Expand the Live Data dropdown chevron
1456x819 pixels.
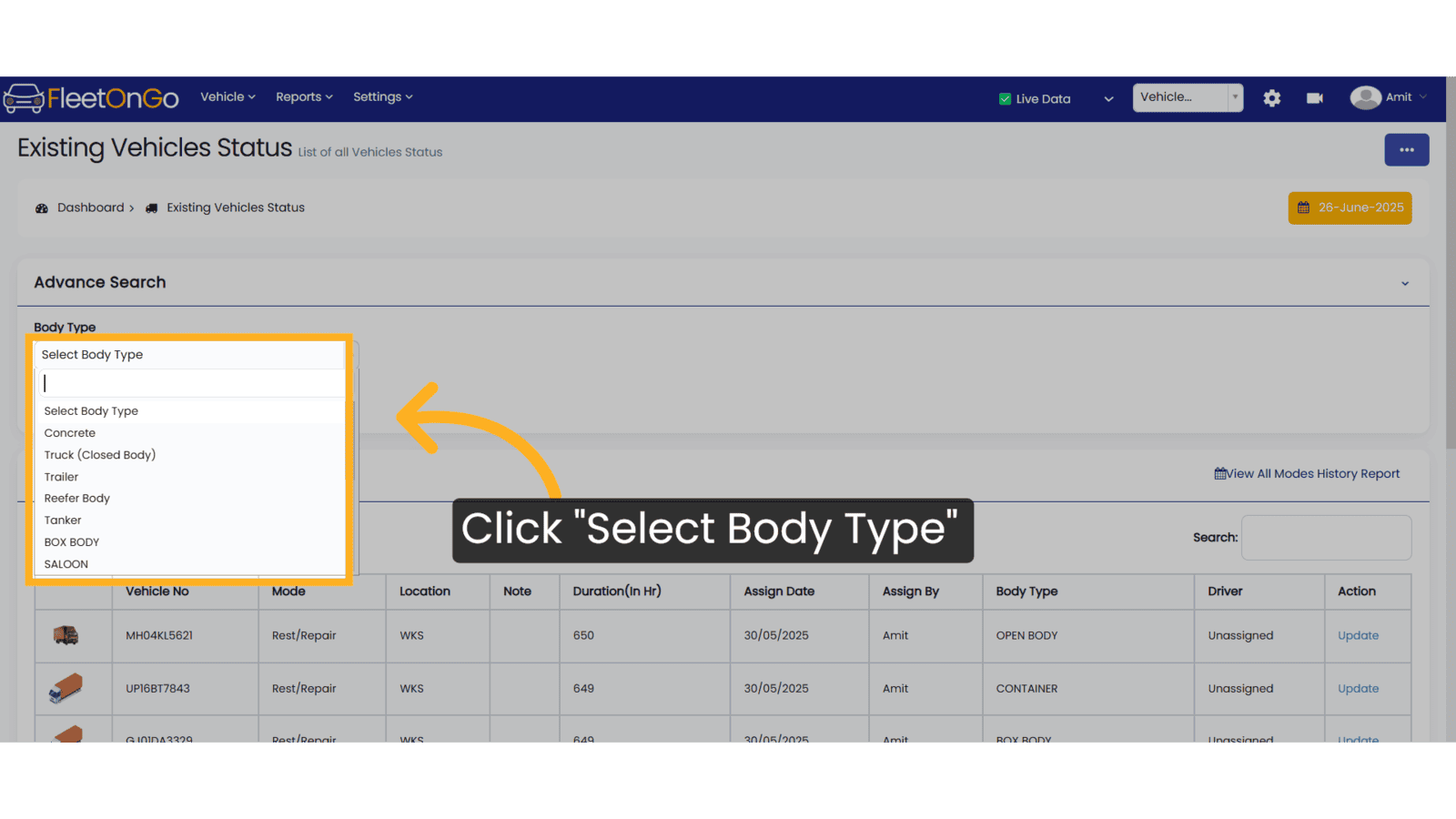[1108, 99]
